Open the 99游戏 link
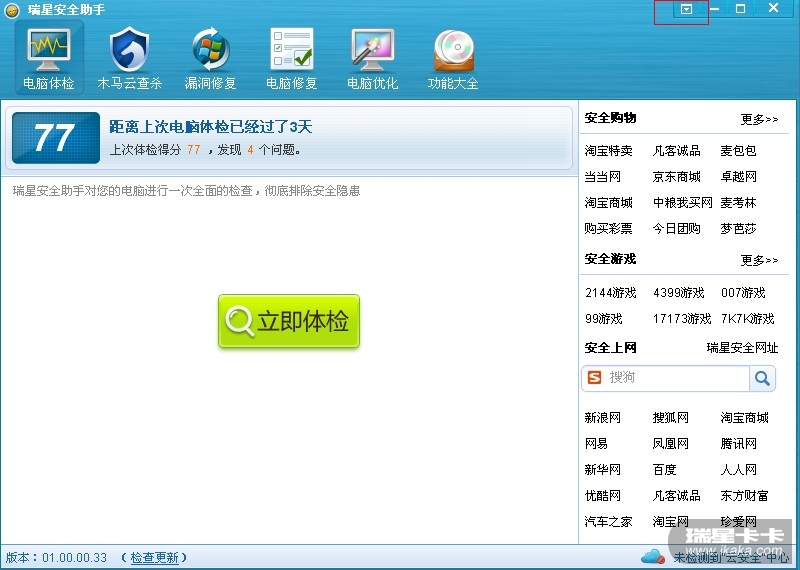The image size is (800, 570). [604, 319]
